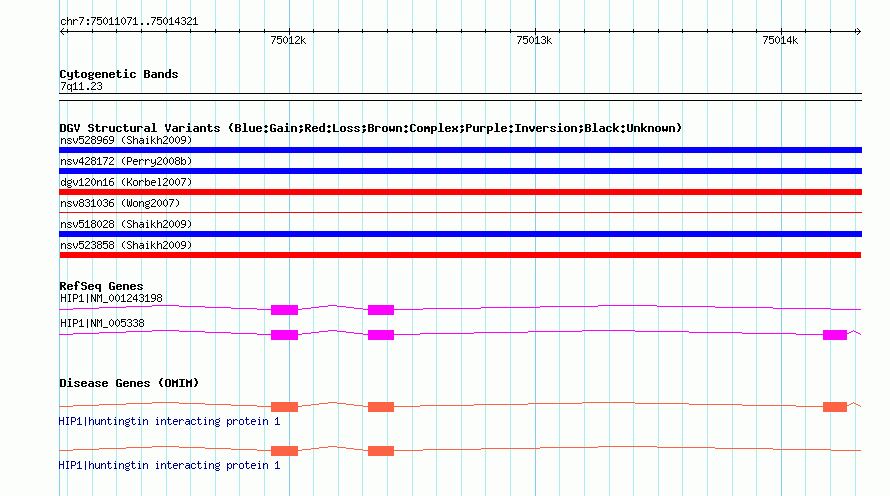
Task: Click the thin red nsv831036 (Wong2007) line
Action: click(x=460, y=213)
